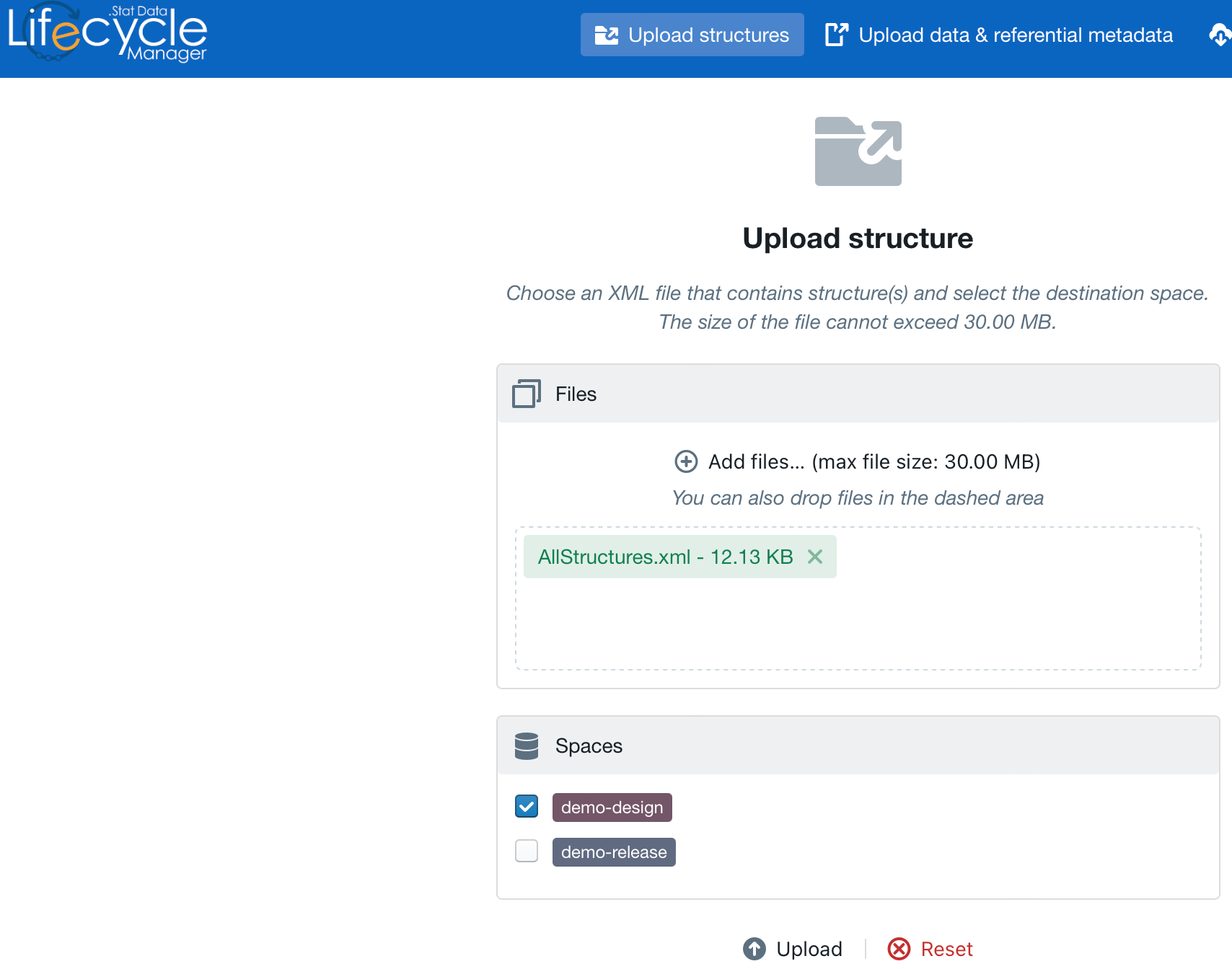Viewport: 1232px width, 969px height.
Task: Click the stacked pages icon beside Files
Action: (526, 394)
